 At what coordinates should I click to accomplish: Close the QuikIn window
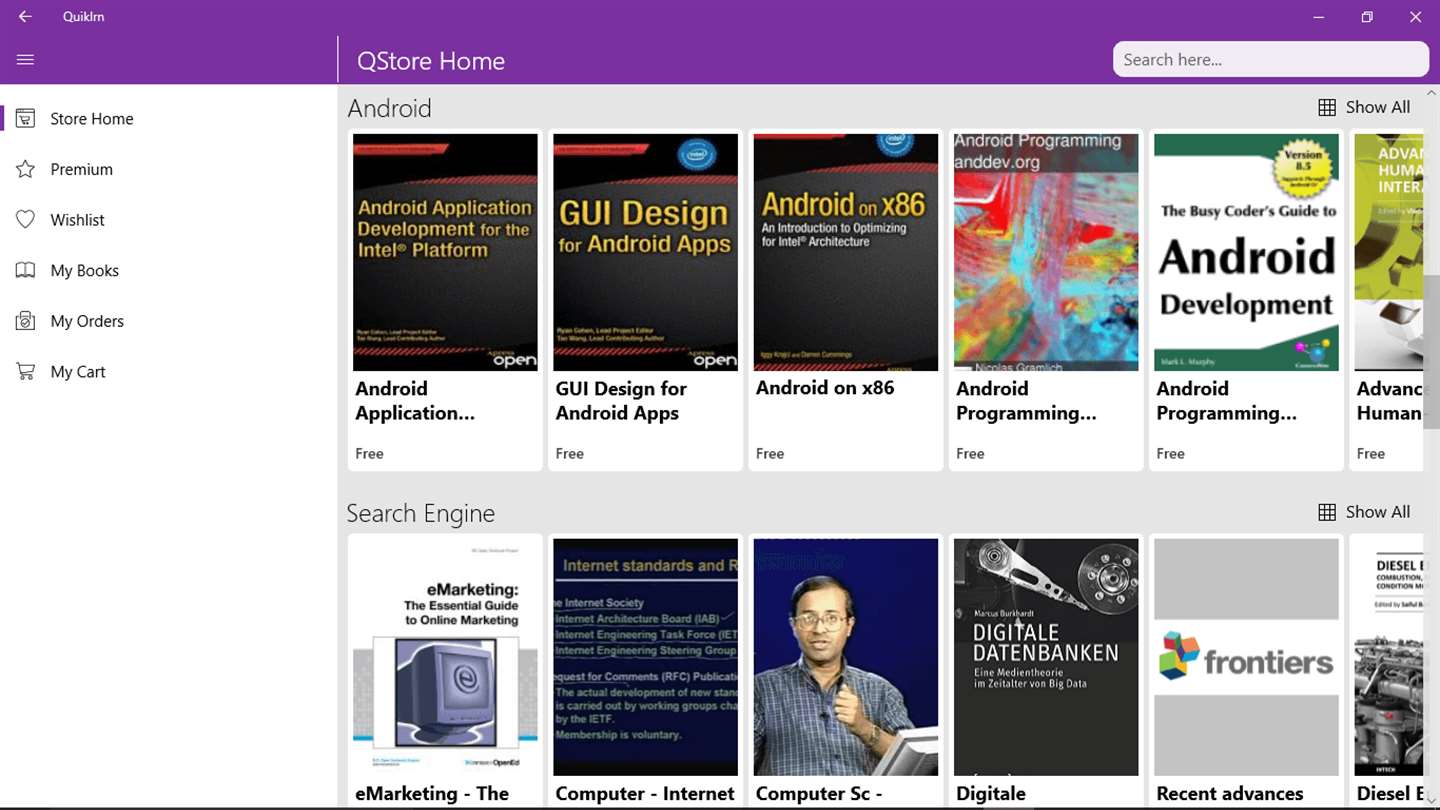tap(1415, 16)
